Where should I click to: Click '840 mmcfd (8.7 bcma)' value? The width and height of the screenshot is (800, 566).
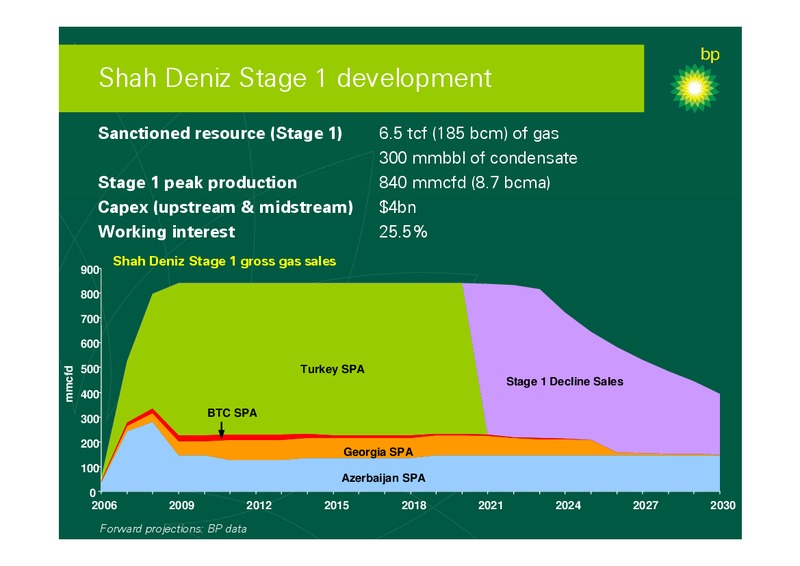[464, 183]
